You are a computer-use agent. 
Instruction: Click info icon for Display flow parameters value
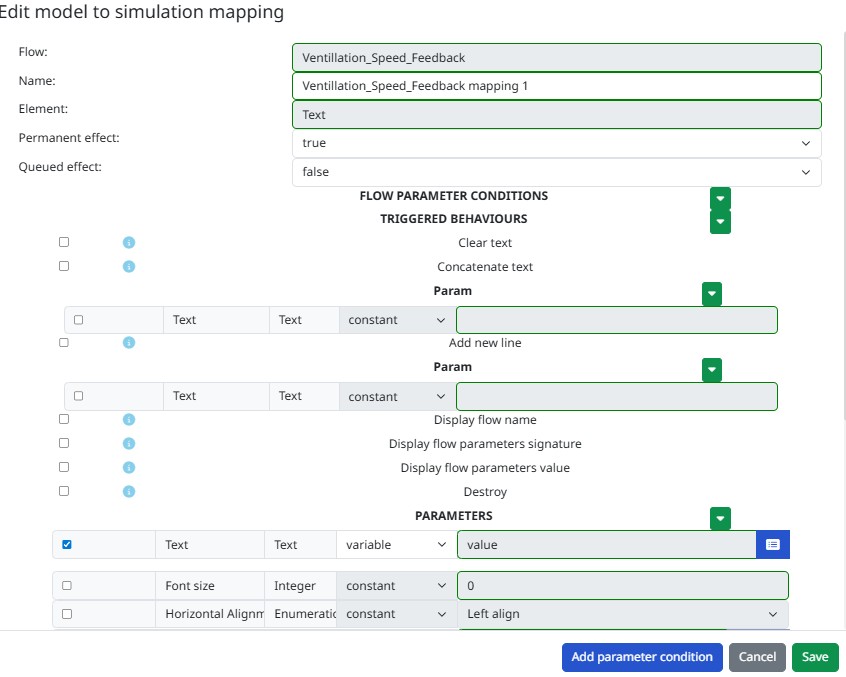coord(127,467)
